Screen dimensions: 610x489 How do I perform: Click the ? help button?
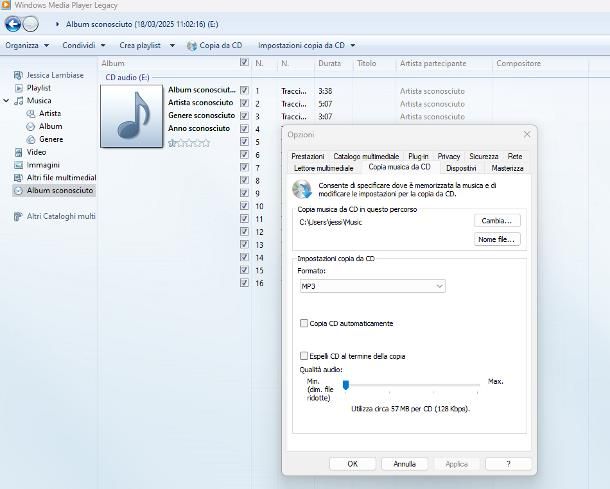508,464
